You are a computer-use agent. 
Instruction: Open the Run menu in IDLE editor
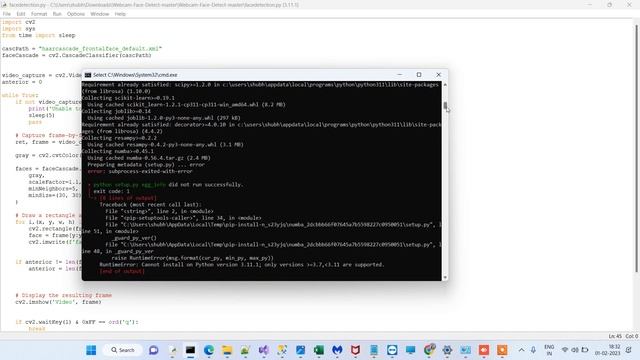coord(57,14)
